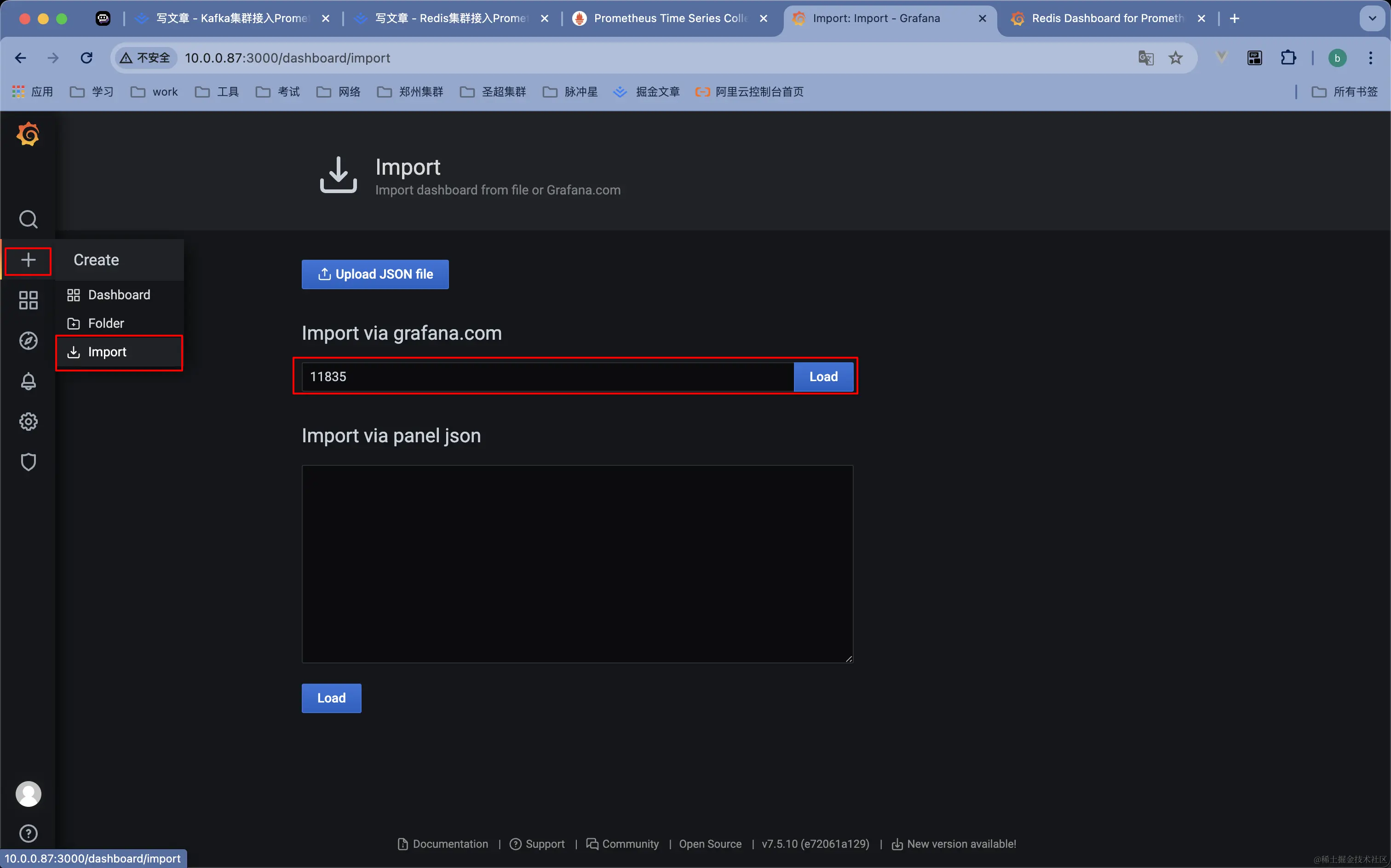Open the Dashboards four-squares sidebar icon
Viewport: 1391px width, 868px height.
(28, 300)
